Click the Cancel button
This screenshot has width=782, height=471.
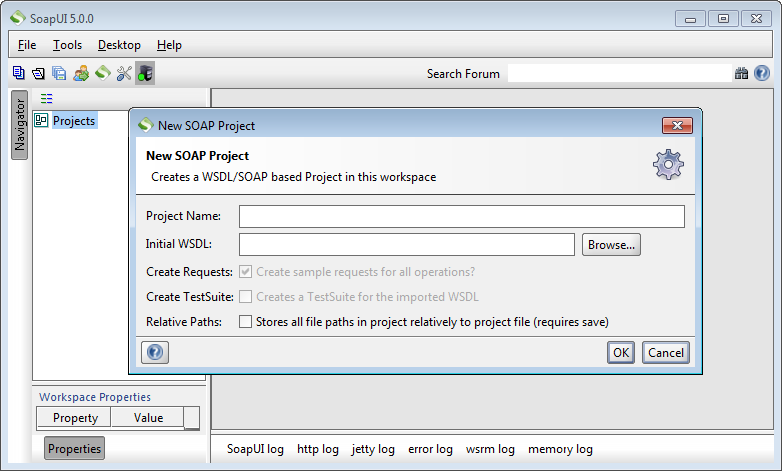666,352
